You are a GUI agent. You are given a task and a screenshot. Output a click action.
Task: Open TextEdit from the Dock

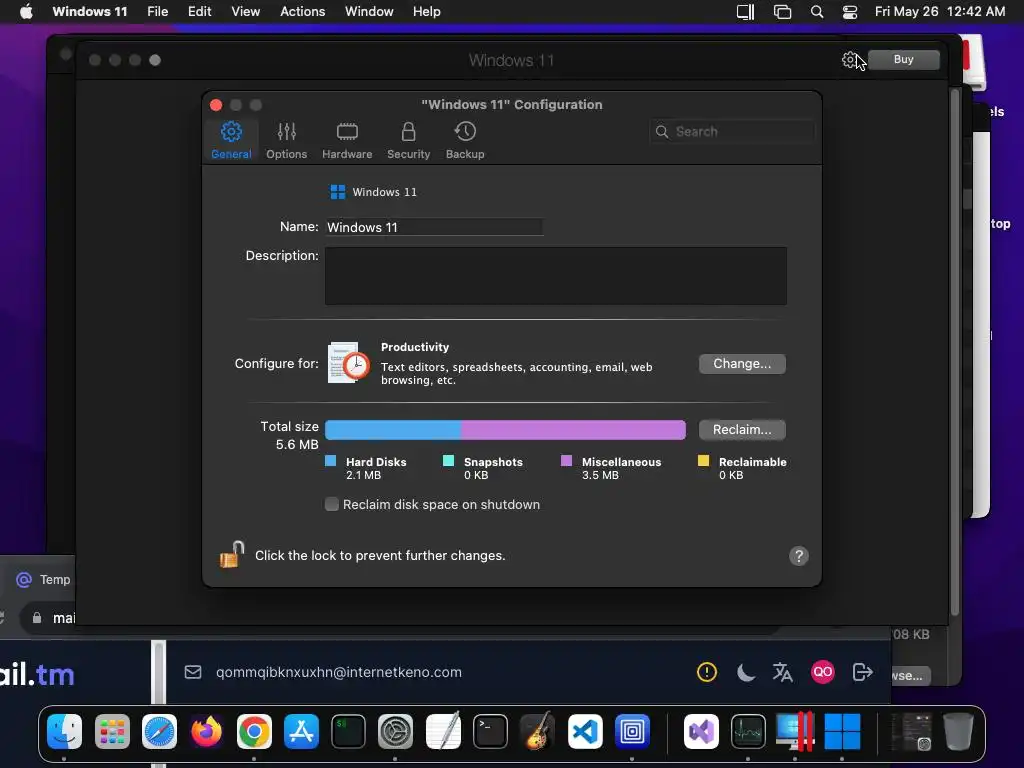click(443, 731)
